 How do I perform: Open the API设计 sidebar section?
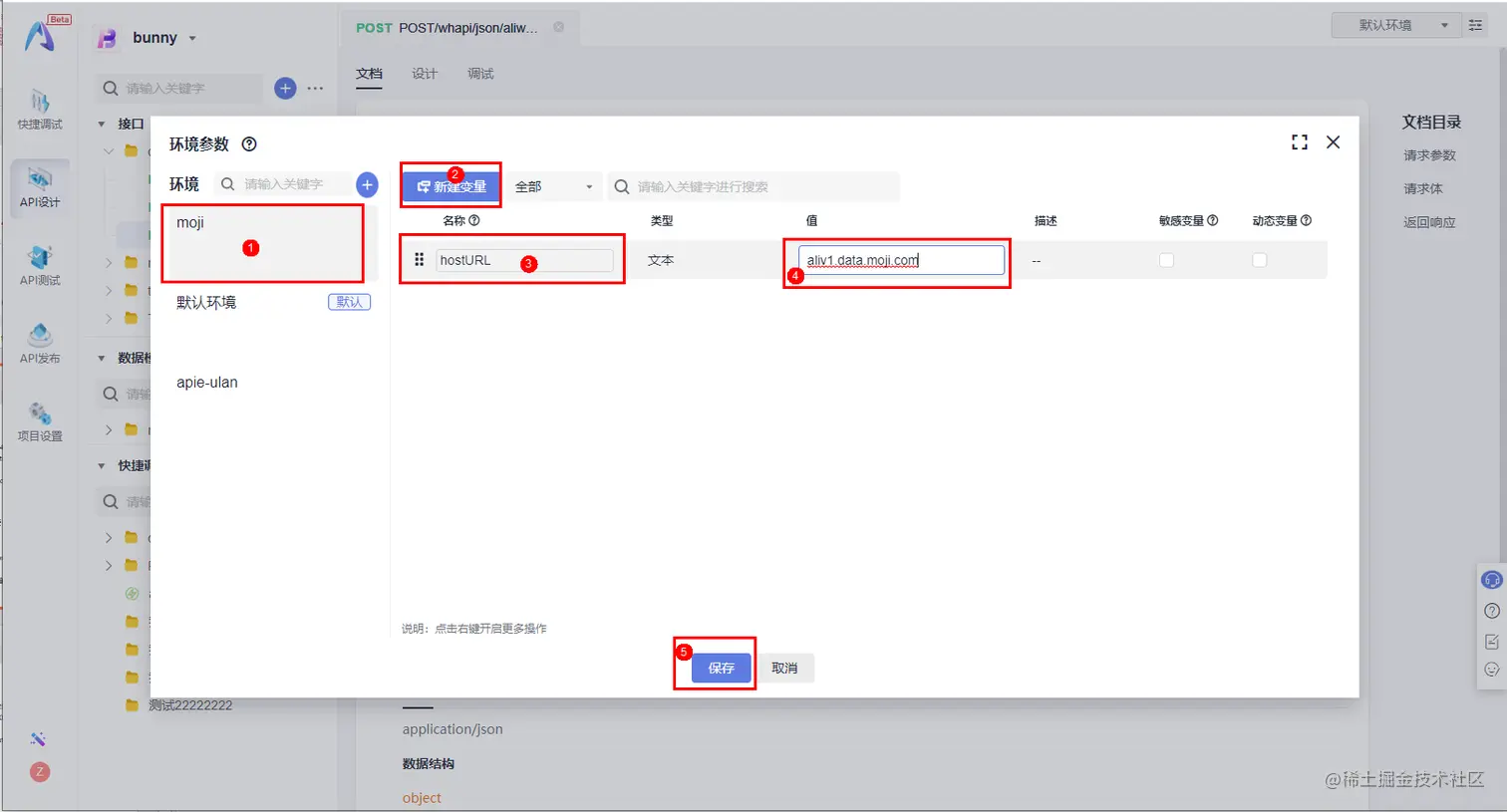(40, 188)
